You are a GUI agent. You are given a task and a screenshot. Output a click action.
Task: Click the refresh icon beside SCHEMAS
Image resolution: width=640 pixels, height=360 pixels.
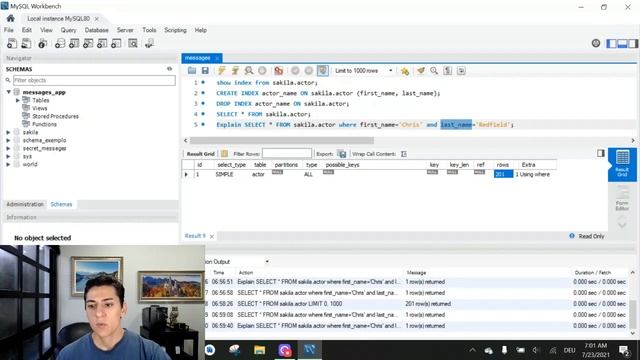169,69
